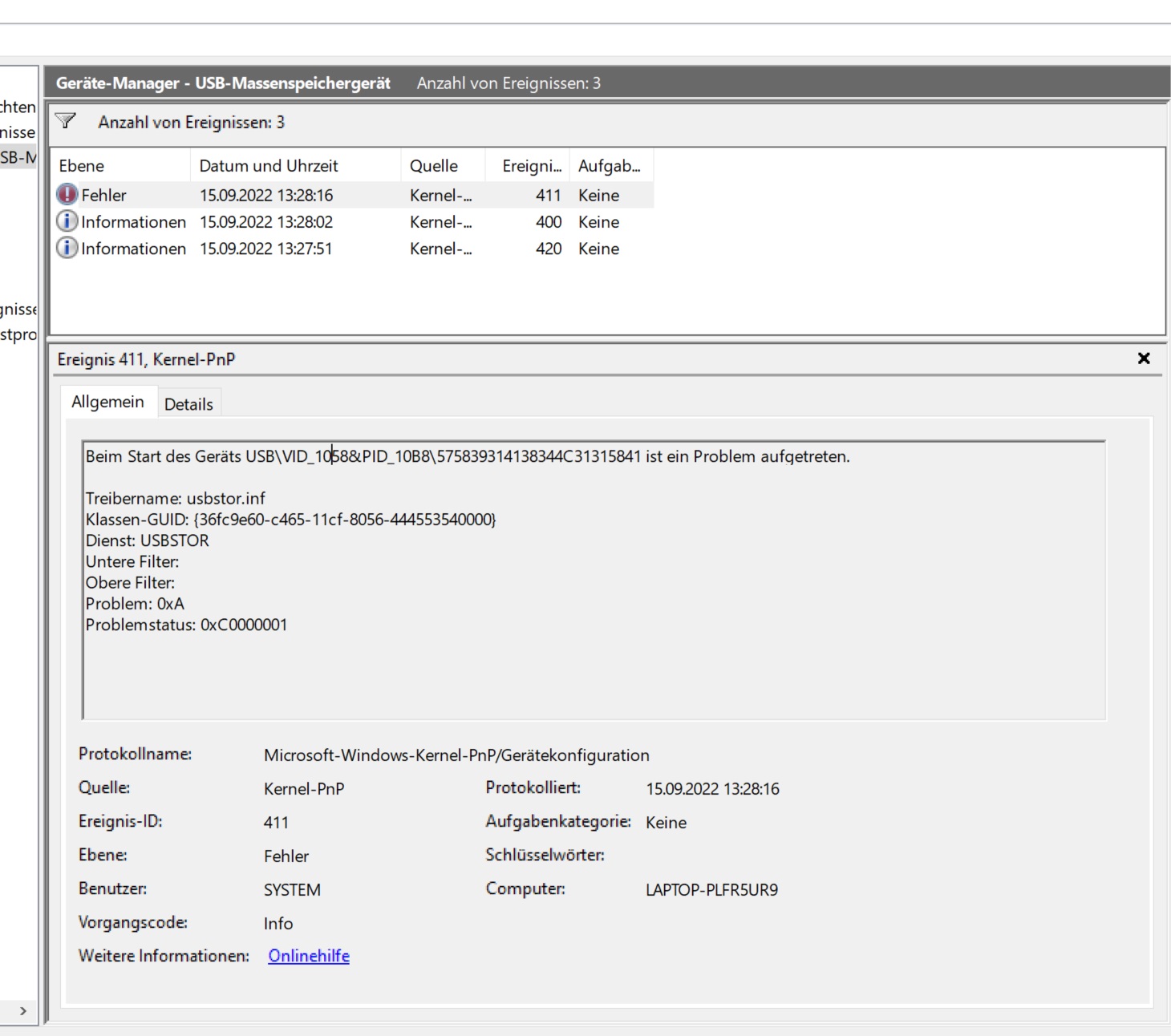1171x1036 pixels.
Task: Select Informationen row at 13:27:51
Action: (353, 249)
